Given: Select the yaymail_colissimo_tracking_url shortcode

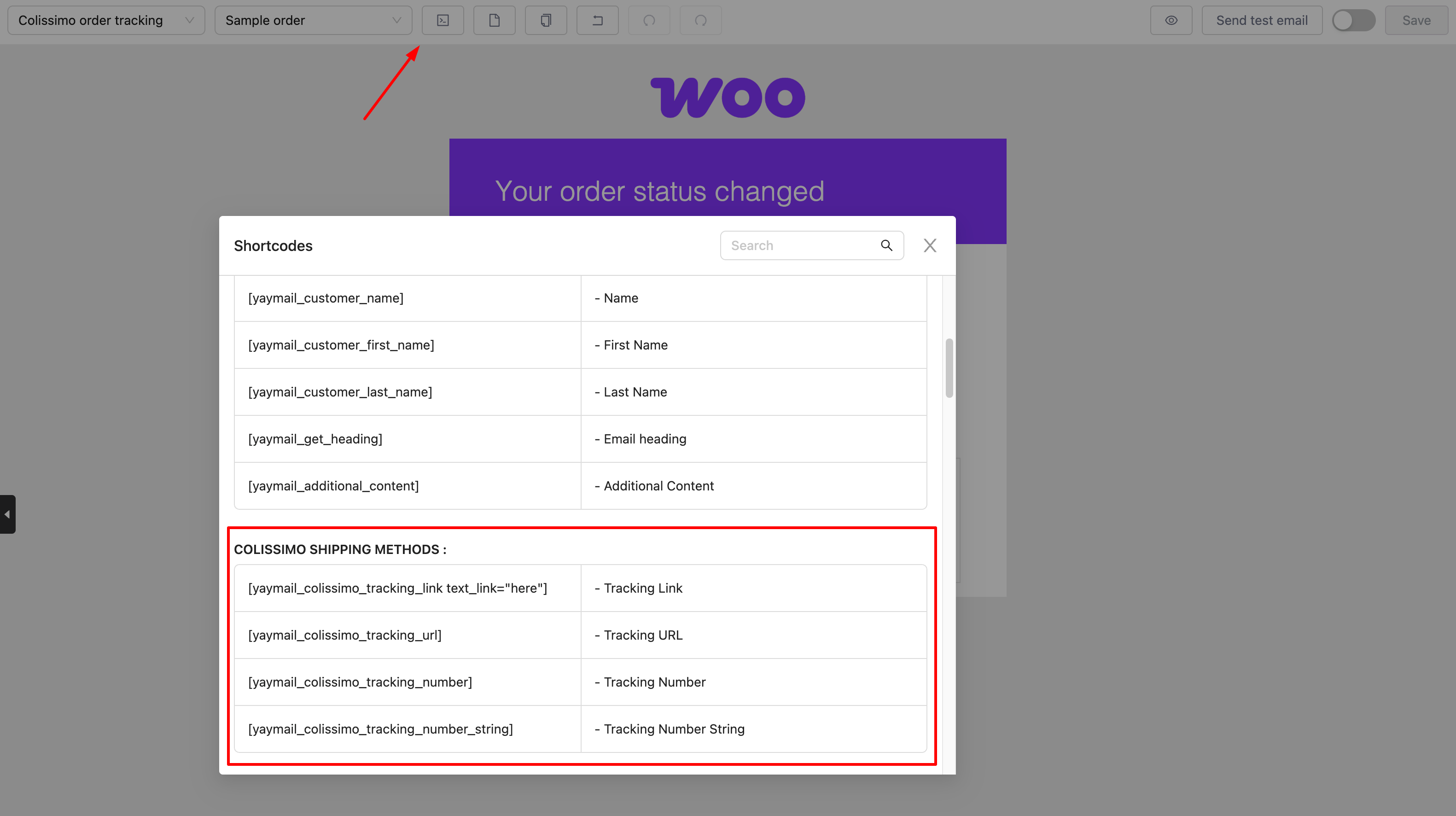Looking at the screenshot, I should click(x=345, y=635).
